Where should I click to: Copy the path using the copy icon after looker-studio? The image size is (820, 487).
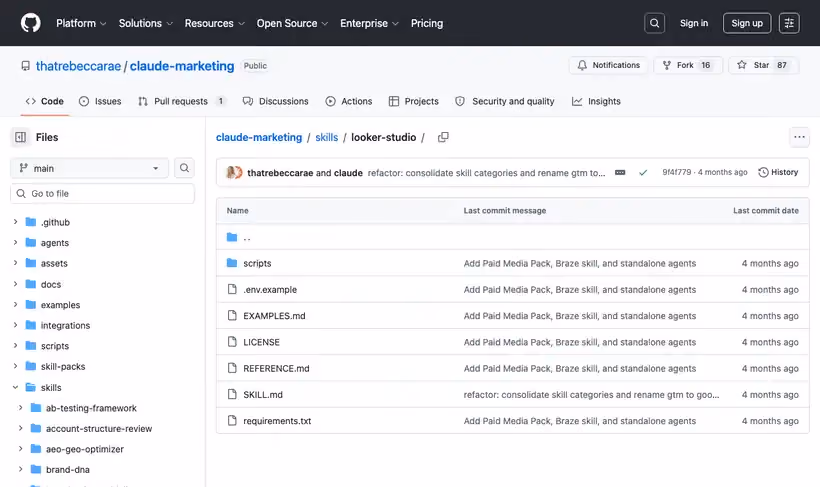443,137
